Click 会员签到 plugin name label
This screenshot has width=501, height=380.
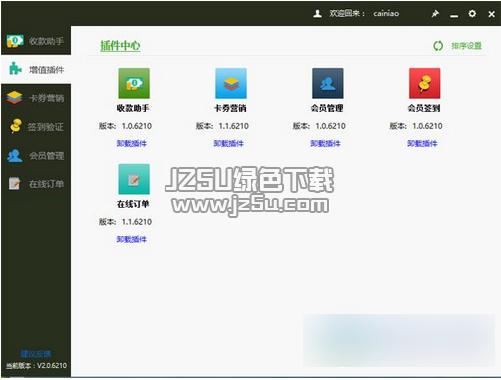pyautogui.click(x=424, y=108)
